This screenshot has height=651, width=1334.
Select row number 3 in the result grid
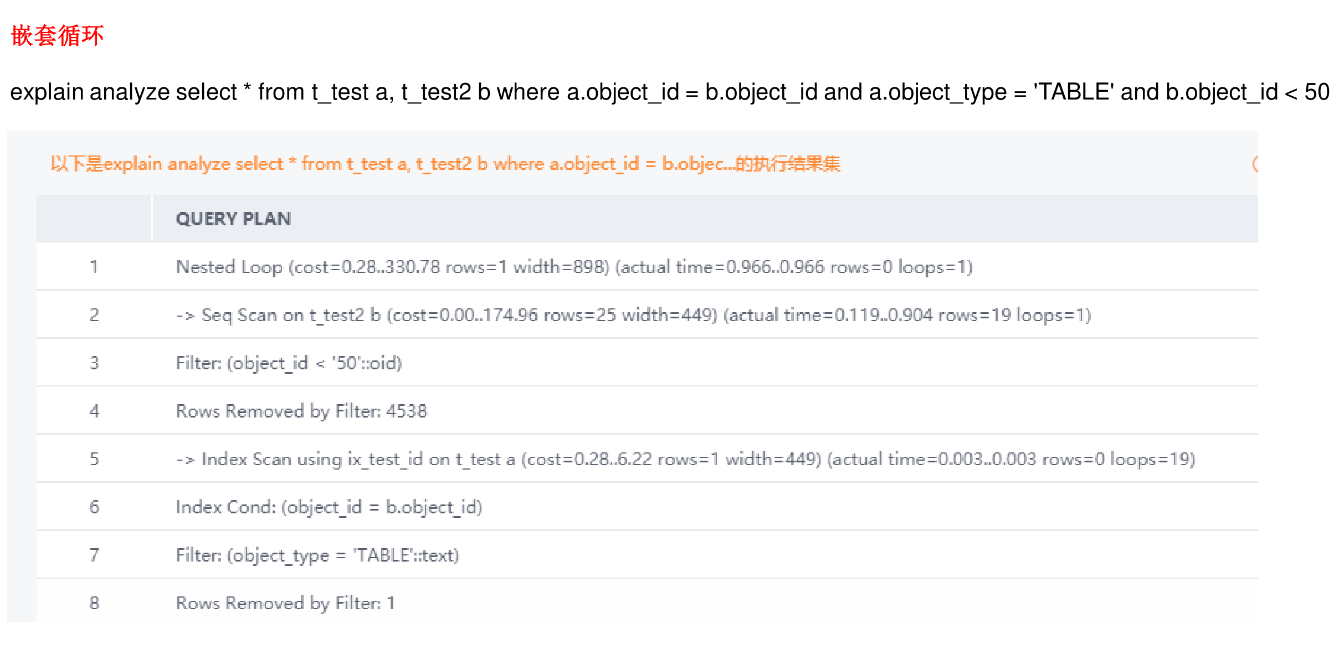94,363
